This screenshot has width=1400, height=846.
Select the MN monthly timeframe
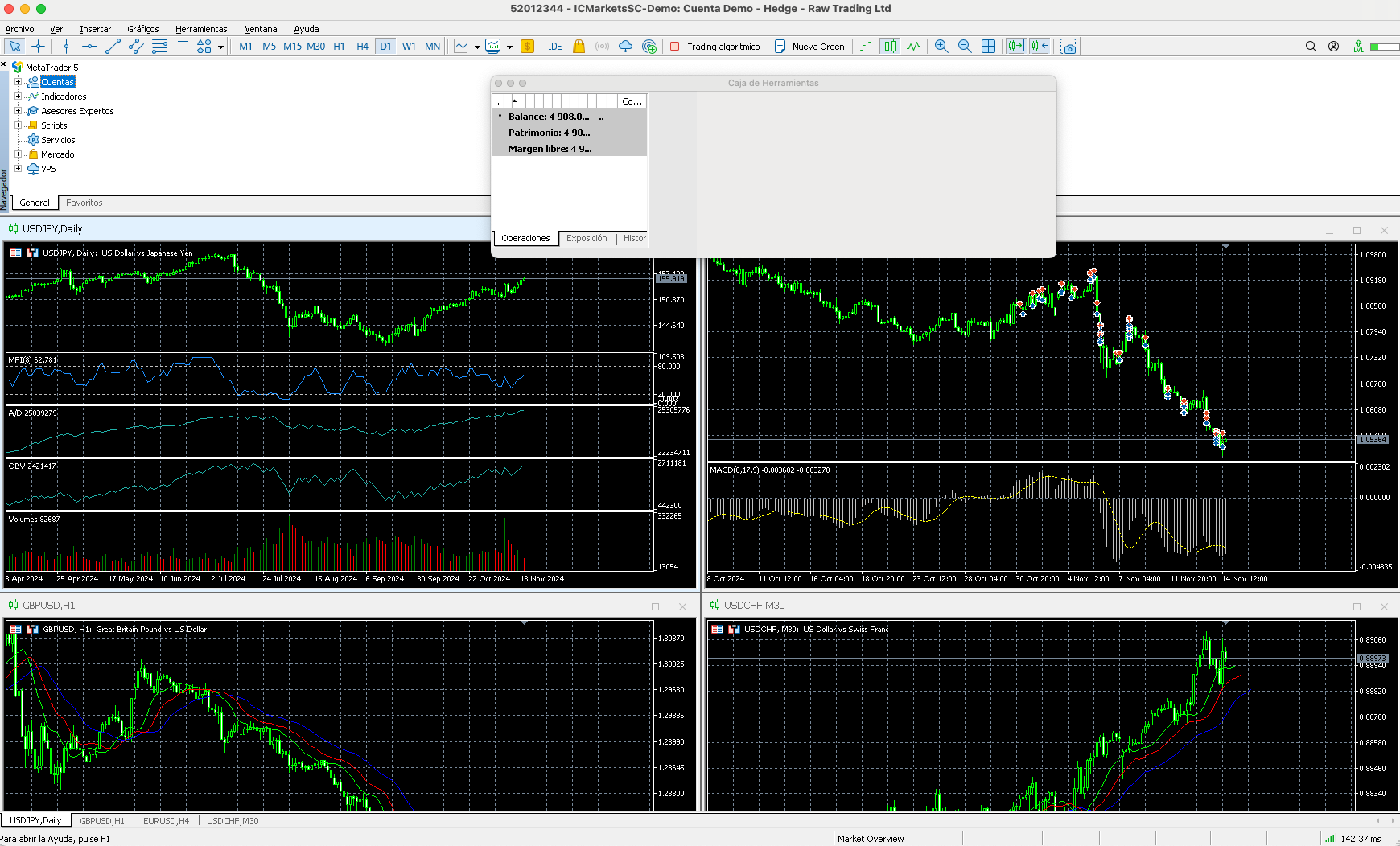pos(432,46)
